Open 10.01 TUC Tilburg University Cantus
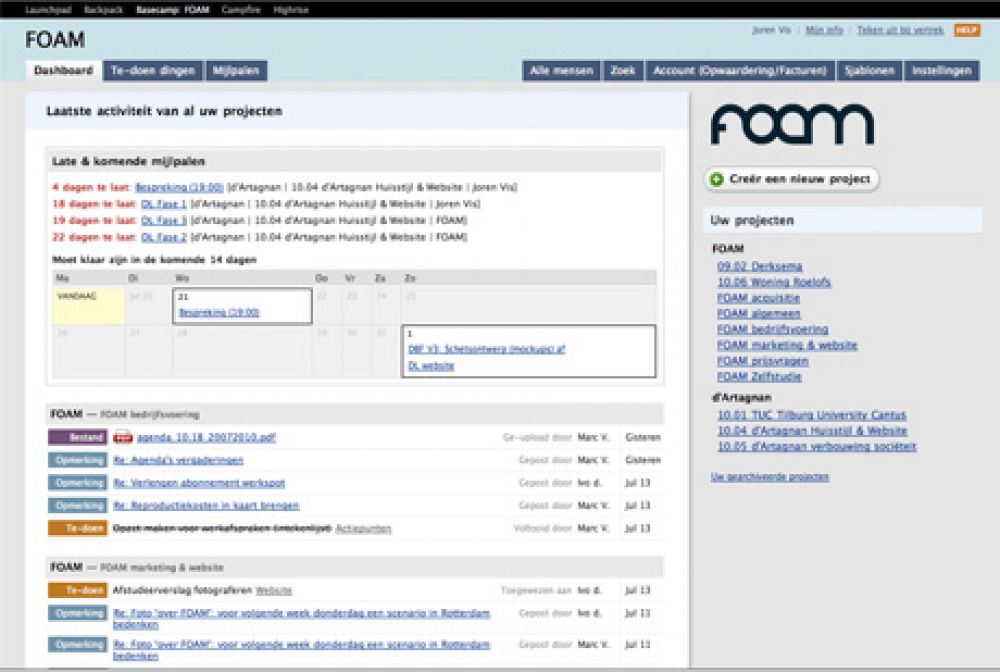The height and width of the screenshot is (672, 1000). [812, 415]
